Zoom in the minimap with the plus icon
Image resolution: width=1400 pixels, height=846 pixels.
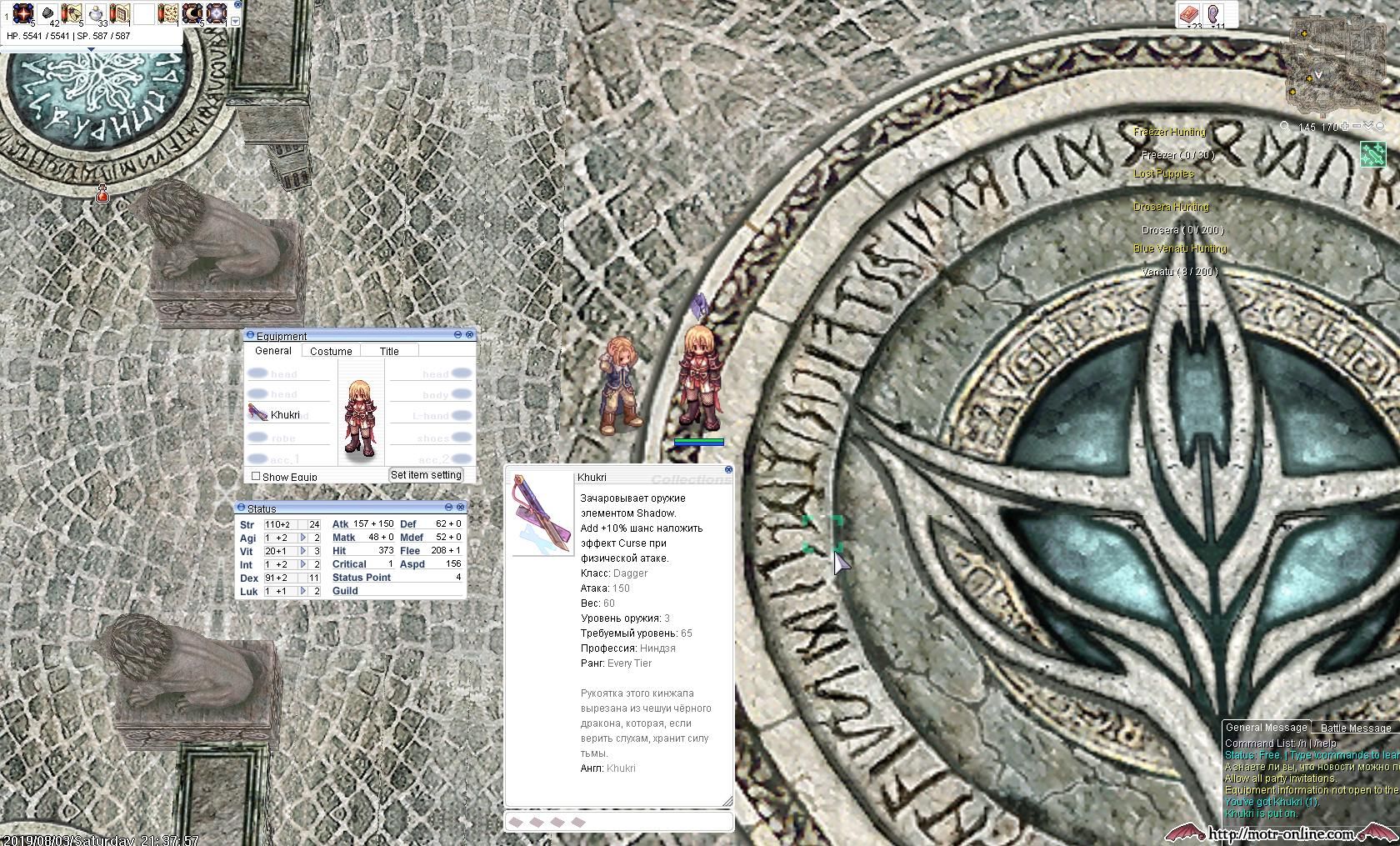1344,127
